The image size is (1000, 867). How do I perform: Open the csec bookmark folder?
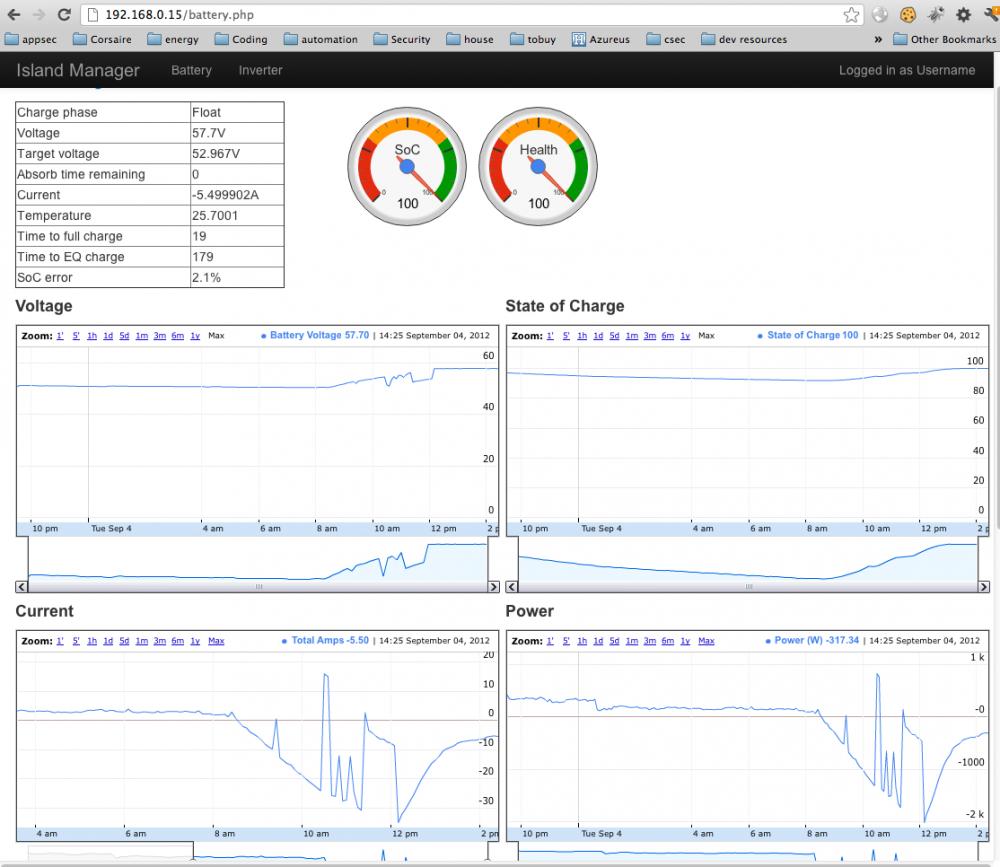coord(666,39)
